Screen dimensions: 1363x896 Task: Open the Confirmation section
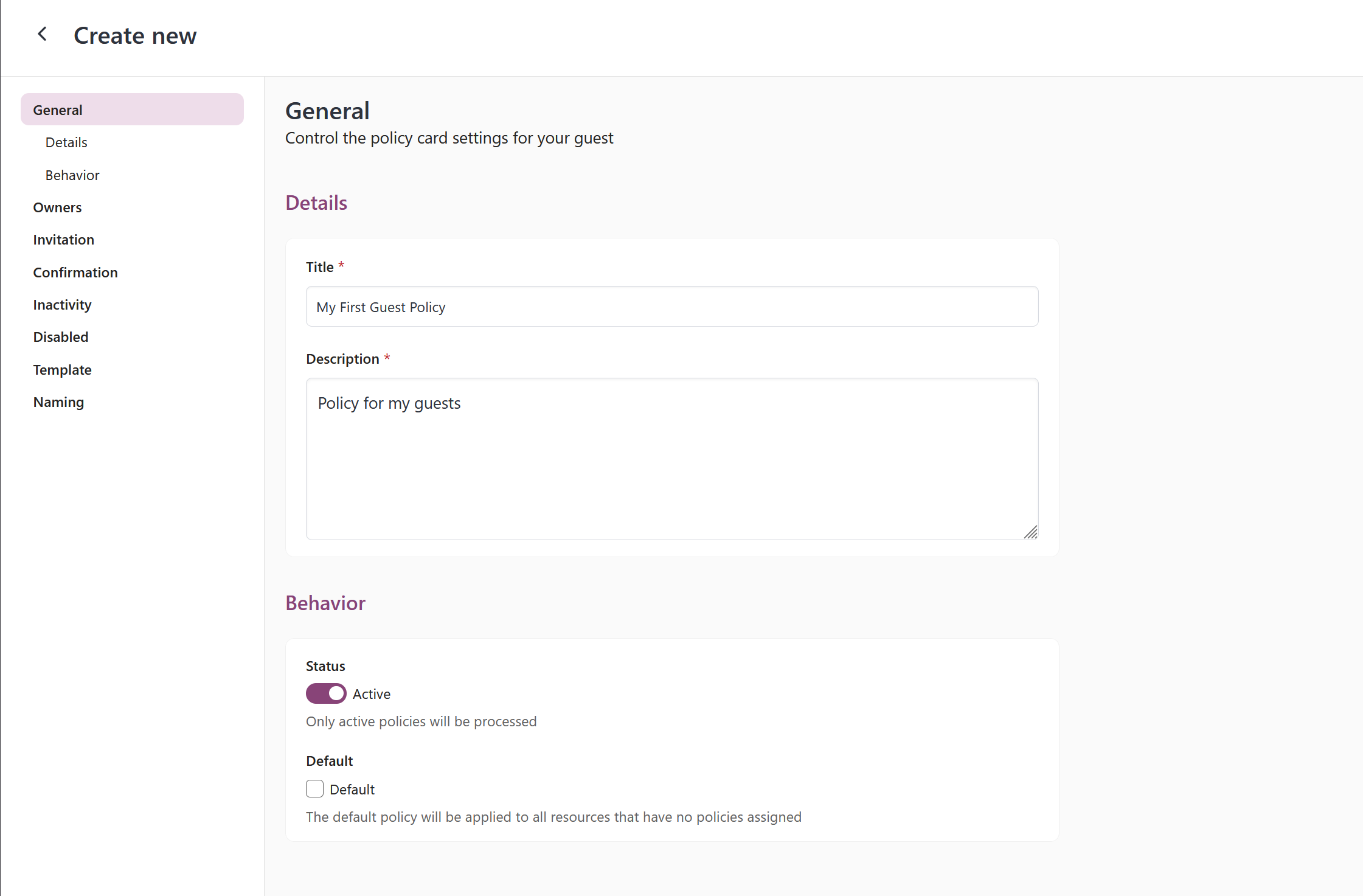tap(75, 272)
